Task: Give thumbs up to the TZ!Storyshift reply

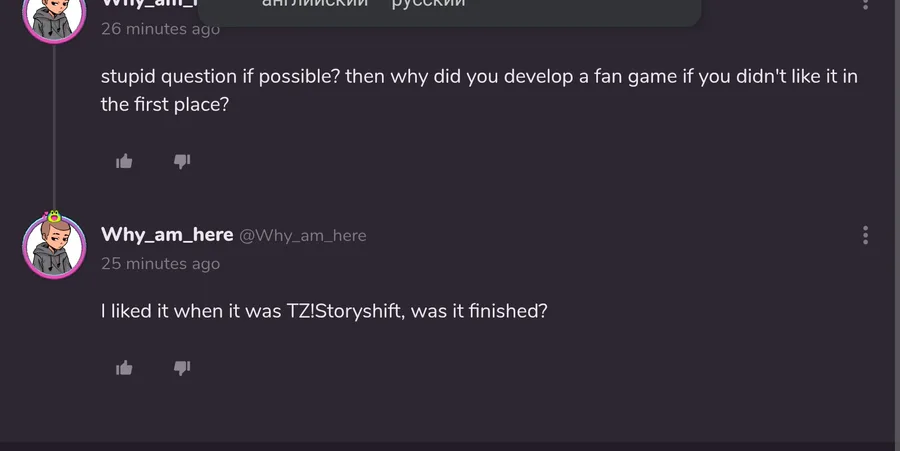Action: (124, 368)
